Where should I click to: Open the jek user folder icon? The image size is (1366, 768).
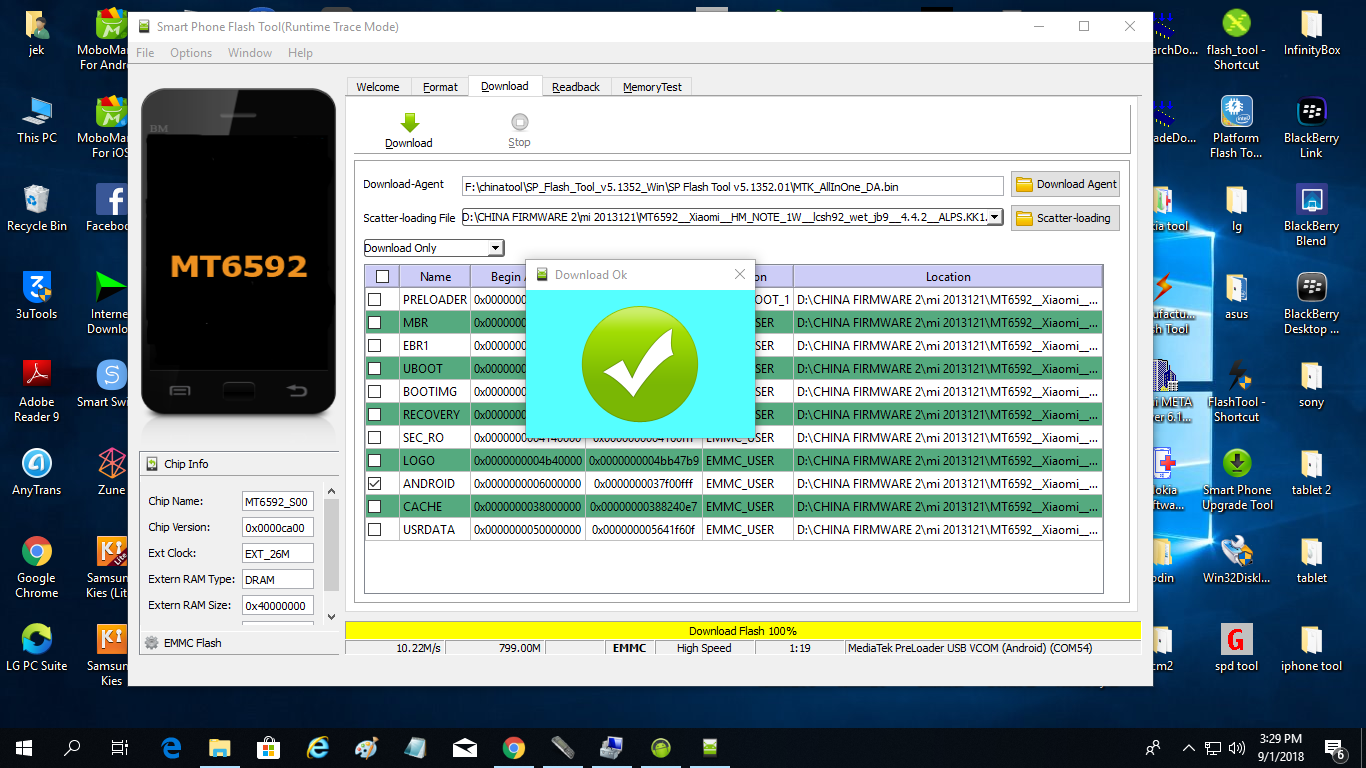coord(37,32)
